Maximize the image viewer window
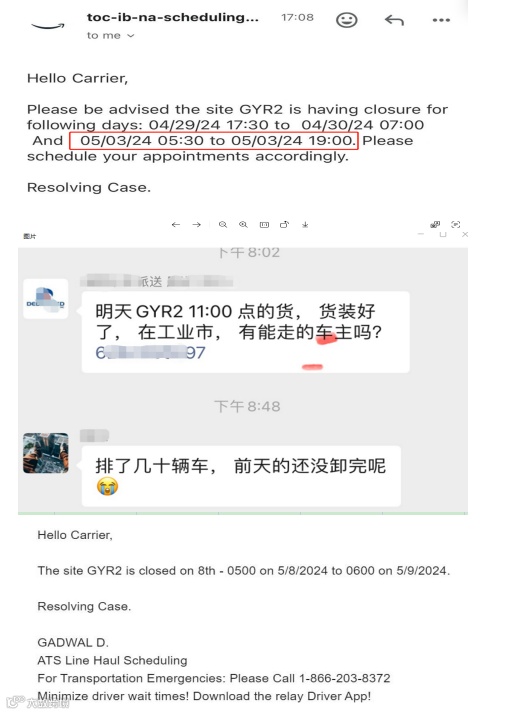 click(x=443, y=235)
